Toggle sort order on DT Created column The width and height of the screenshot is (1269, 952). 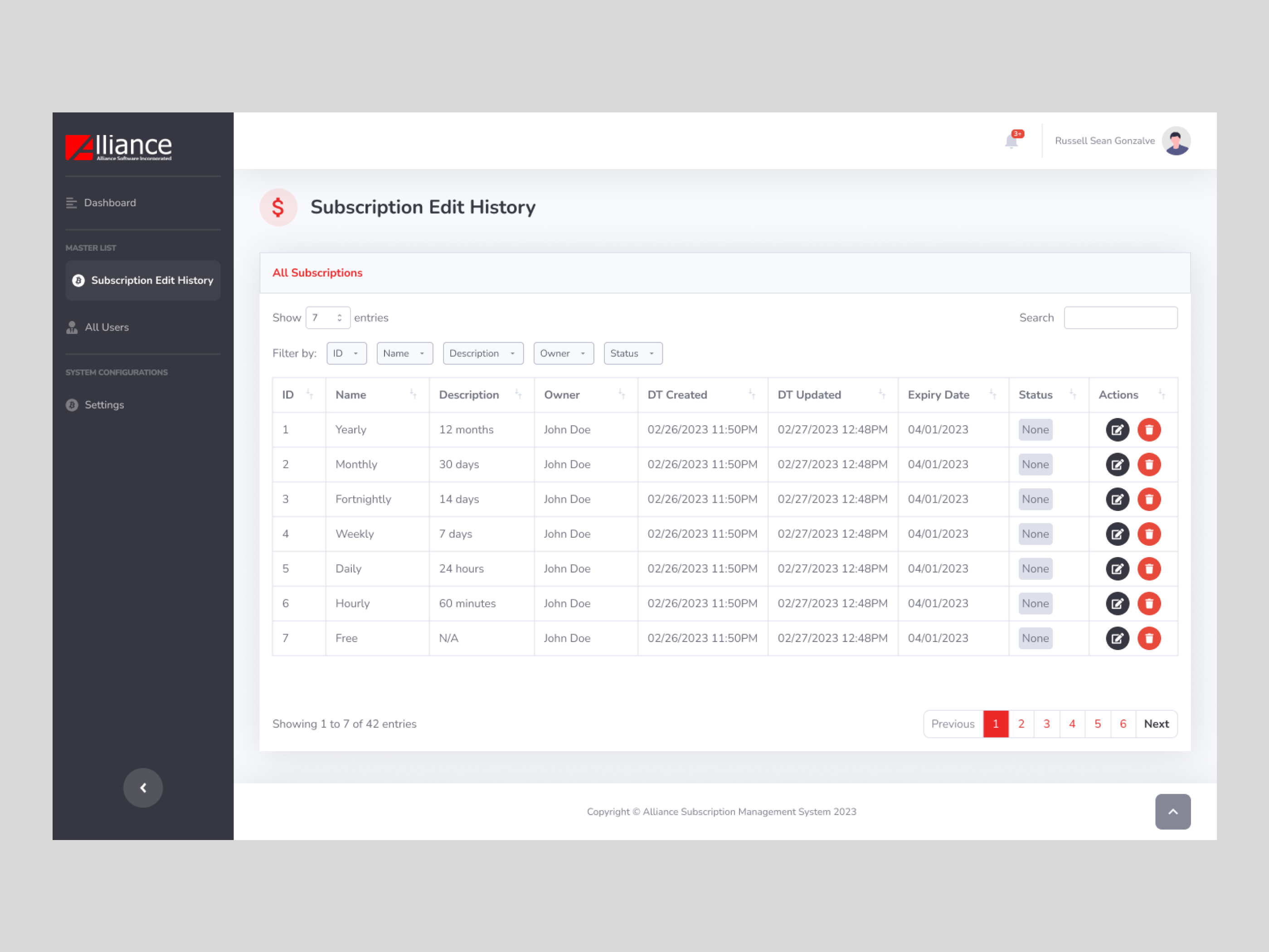click(752, 394)
